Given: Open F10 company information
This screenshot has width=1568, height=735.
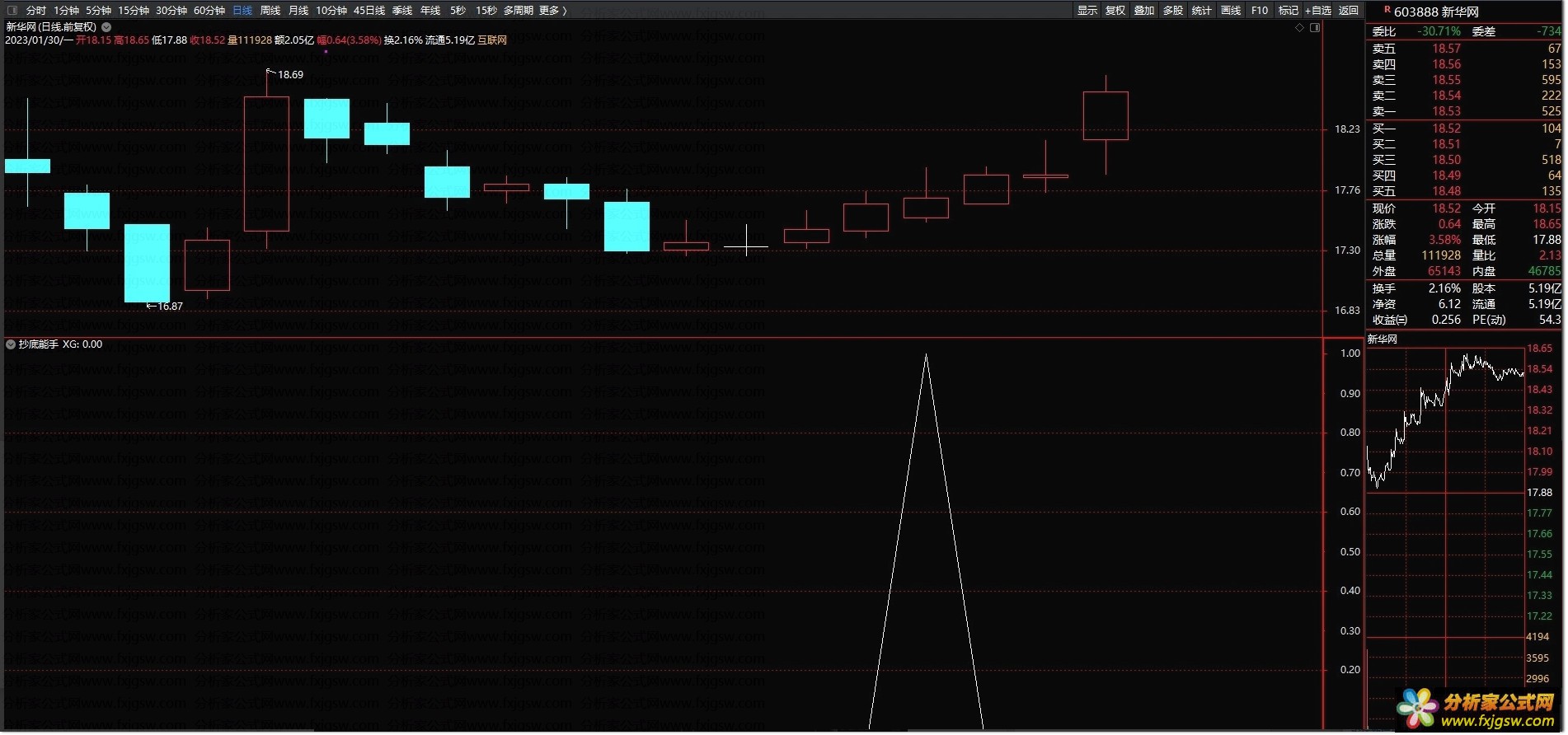Looking at the screenshot, I should (1260, 11).
